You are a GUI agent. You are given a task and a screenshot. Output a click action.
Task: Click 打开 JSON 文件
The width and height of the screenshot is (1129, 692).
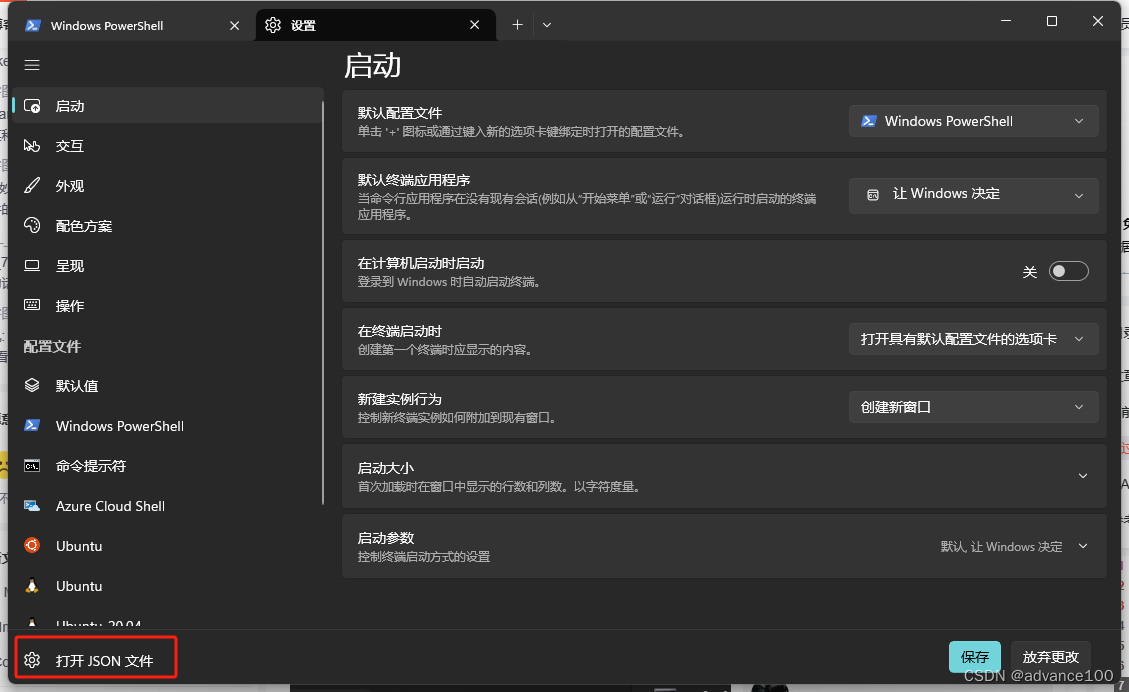[x=96, y=660]
